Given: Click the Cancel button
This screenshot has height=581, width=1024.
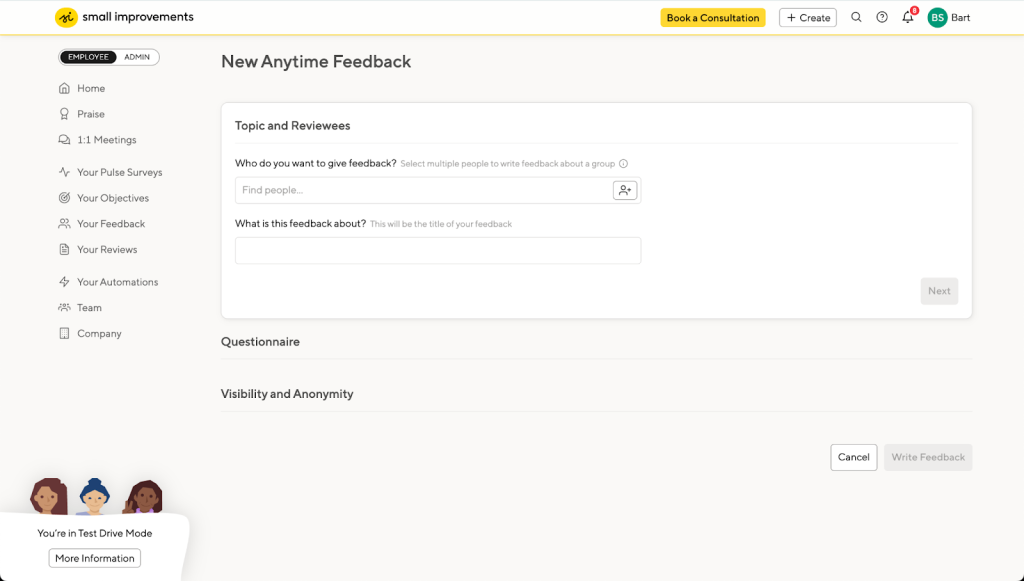Looking at the screenshot, I should (853, 457).
